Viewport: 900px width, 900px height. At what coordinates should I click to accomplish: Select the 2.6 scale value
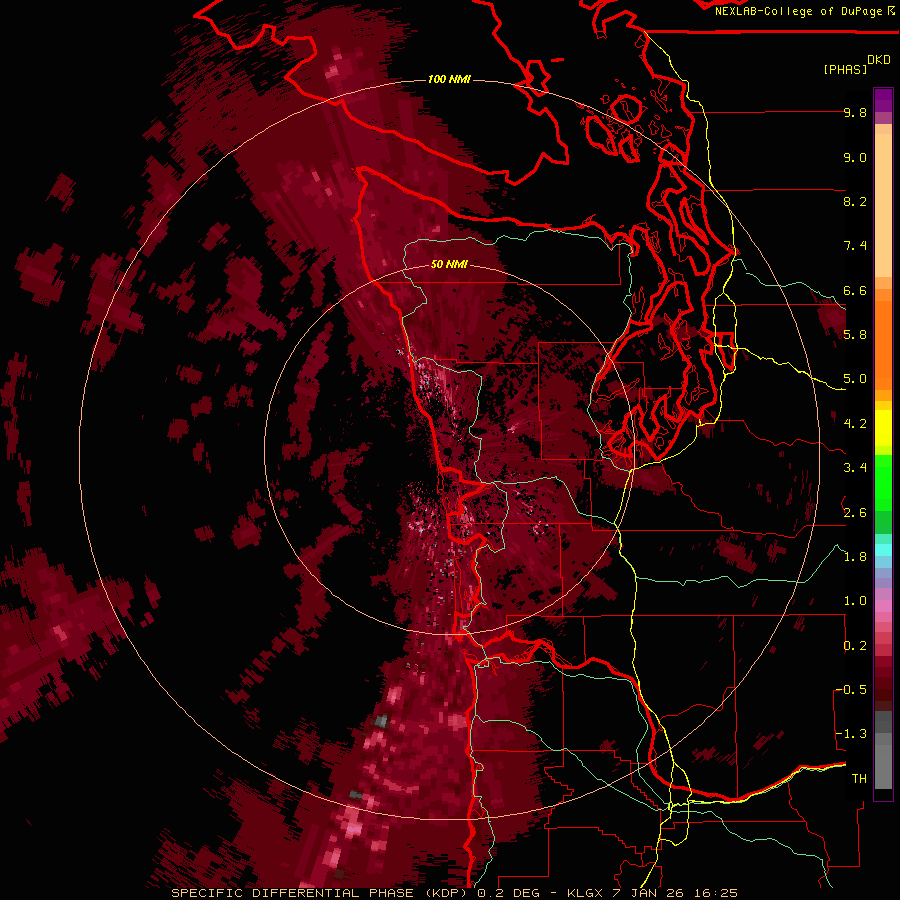855,513
